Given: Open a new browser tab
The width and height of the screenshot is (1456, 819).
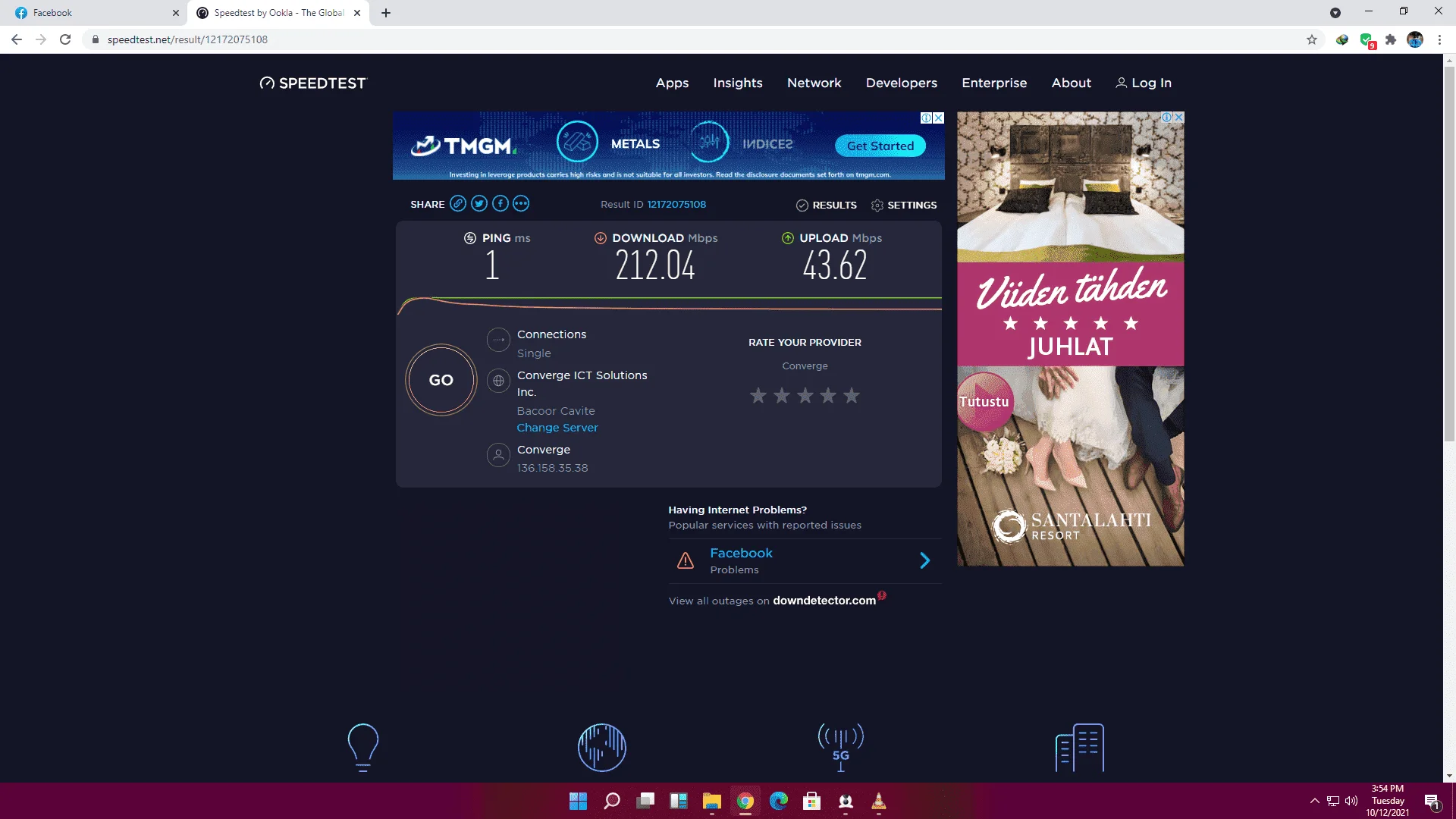Looking at the screenshot, I should pyautogui.click(x=386, y=13).
